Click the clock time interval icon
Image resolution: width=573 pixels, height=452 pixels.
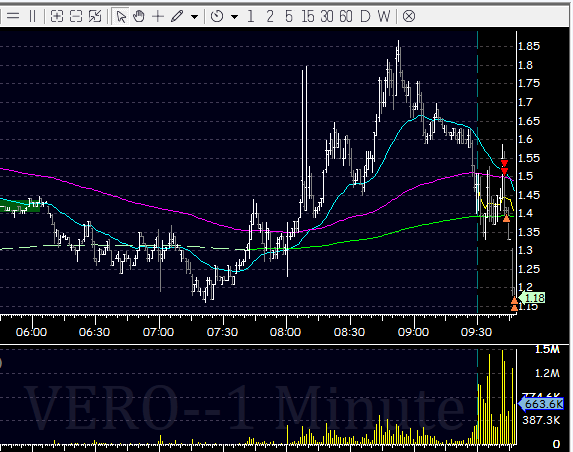tap(217, 16)
